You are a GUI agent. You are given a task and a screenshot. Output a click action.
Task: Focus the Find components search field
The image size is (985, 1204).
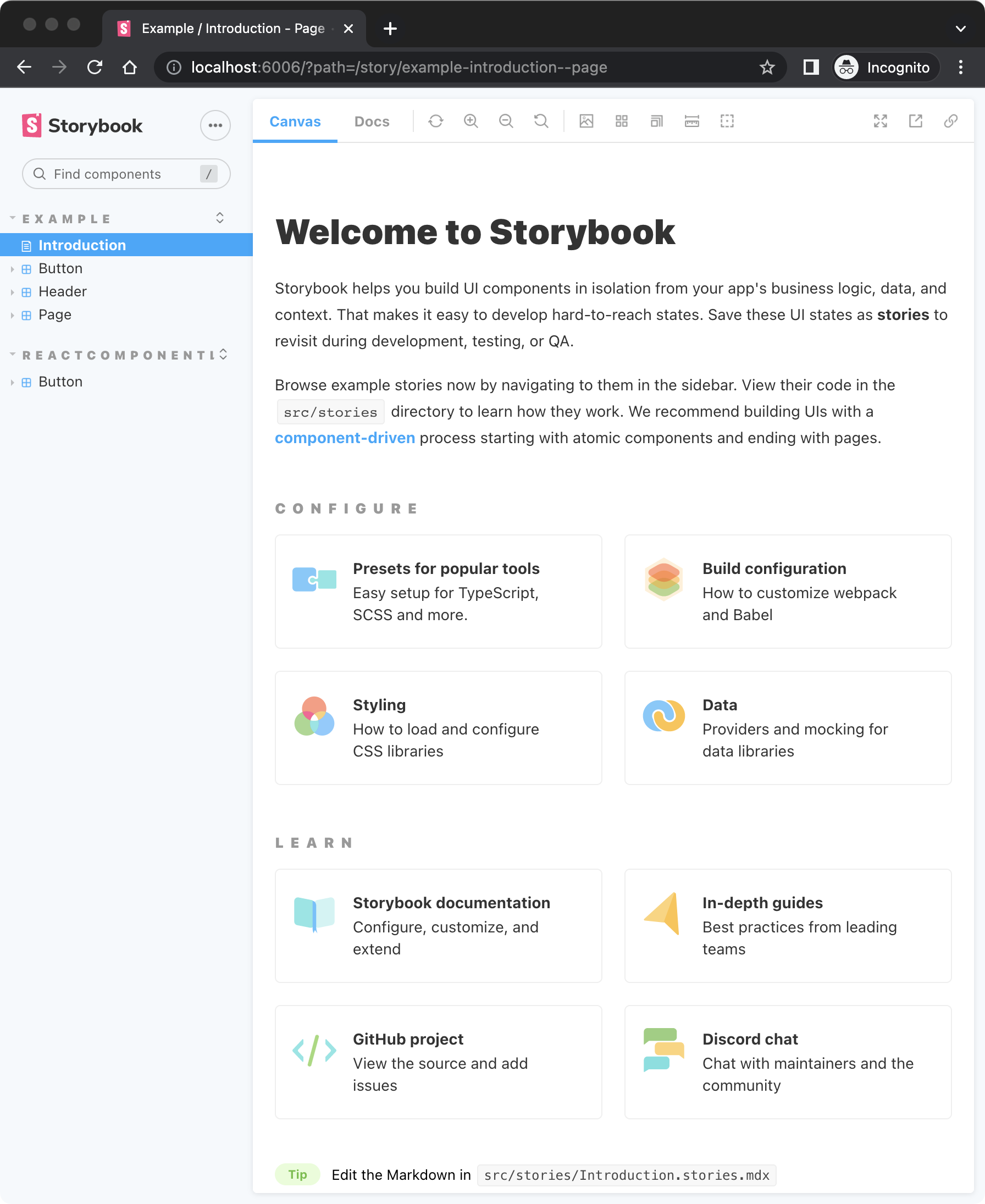point(126,174)
